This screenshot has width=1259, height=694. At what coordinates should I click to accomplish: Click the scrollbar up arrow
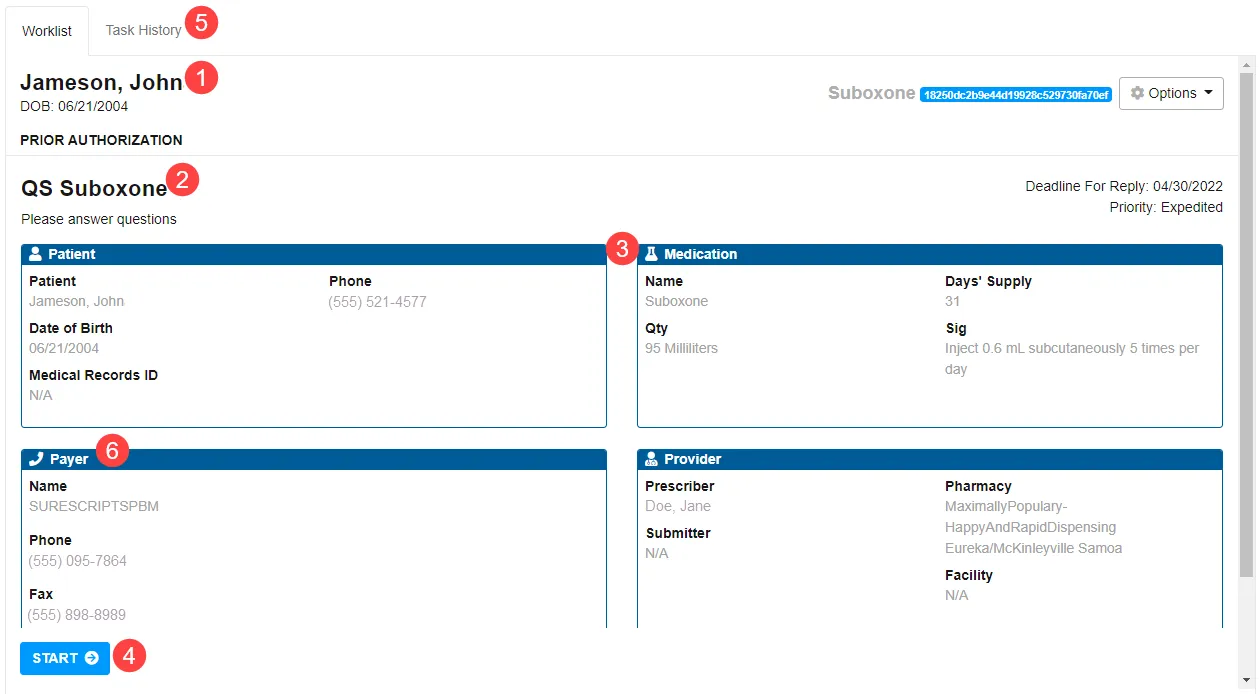(1246, 64)
